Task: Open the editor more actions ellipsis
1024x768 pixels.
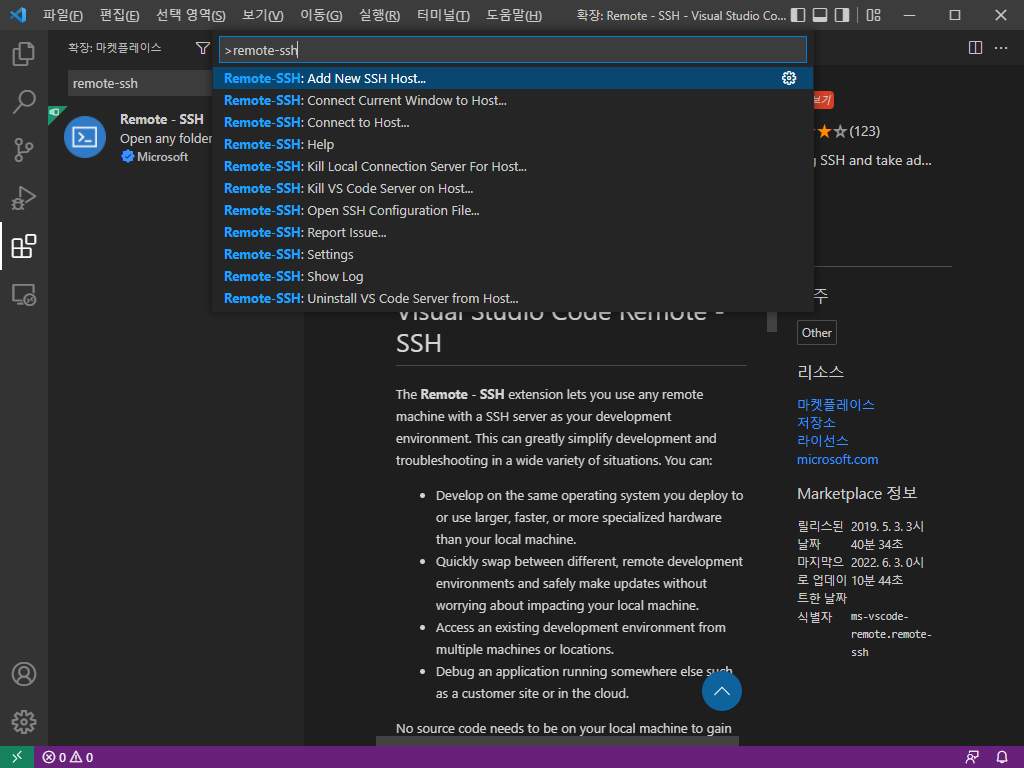Action: 1000,48
